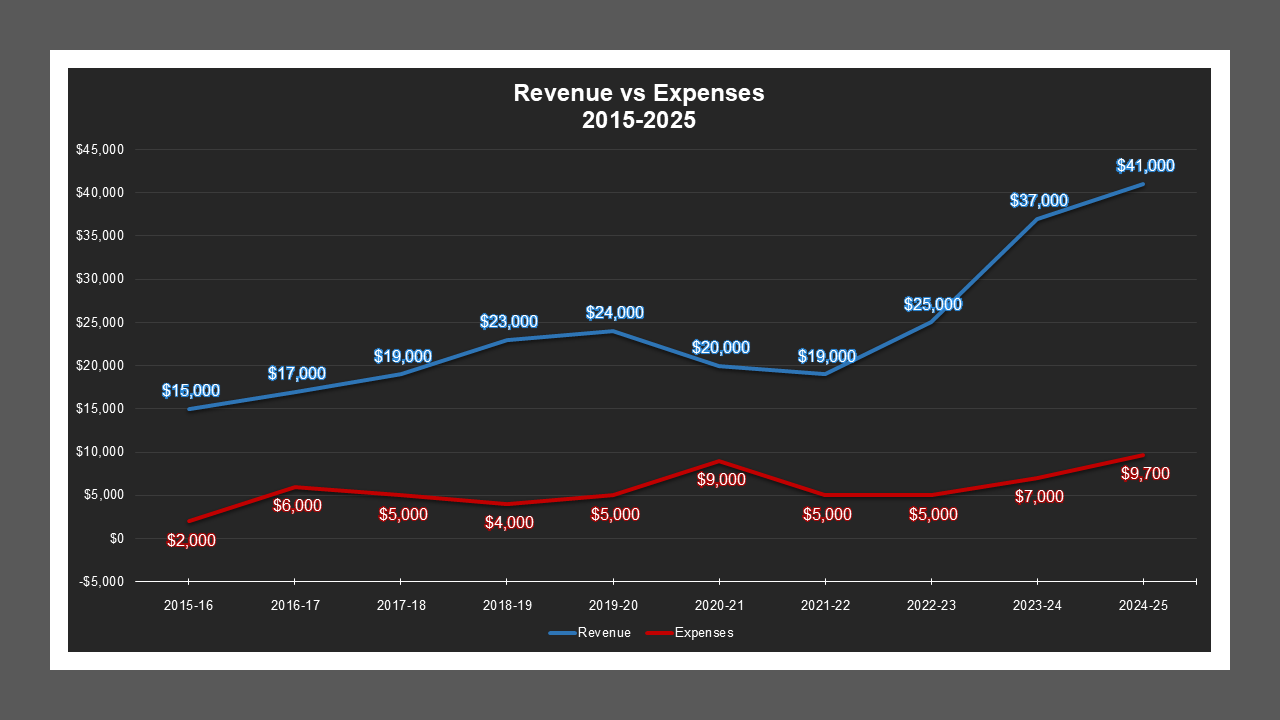This screenshot has height=720, width=1280.
Task: Click the $45,000 y-axis label
Action: tap(99, 150)
